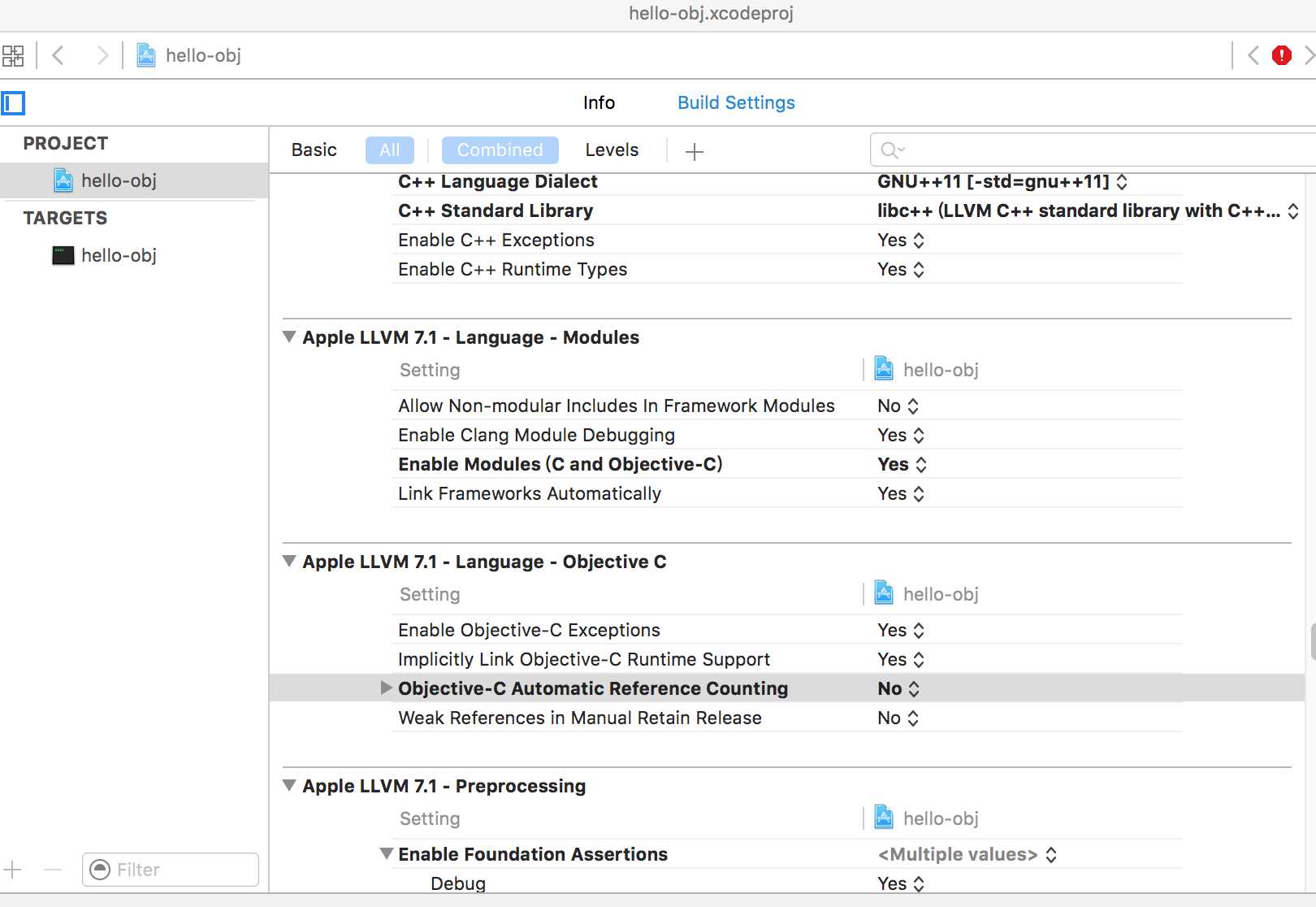
Task: Select the Debug configuration row label
Action: pyautogui.click(x=458, y=883)
